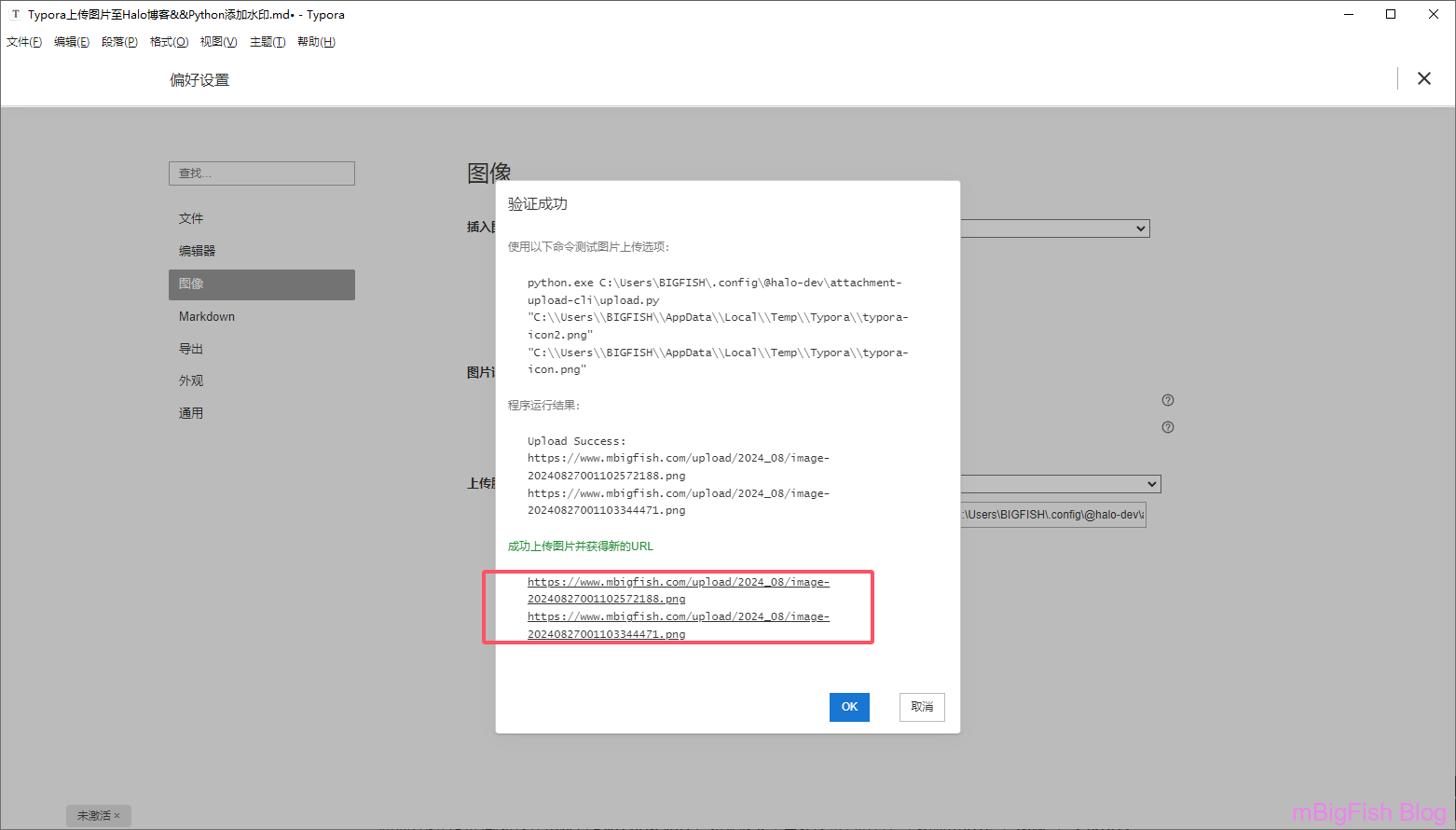Select 文件 preferences category

[262, 218]
